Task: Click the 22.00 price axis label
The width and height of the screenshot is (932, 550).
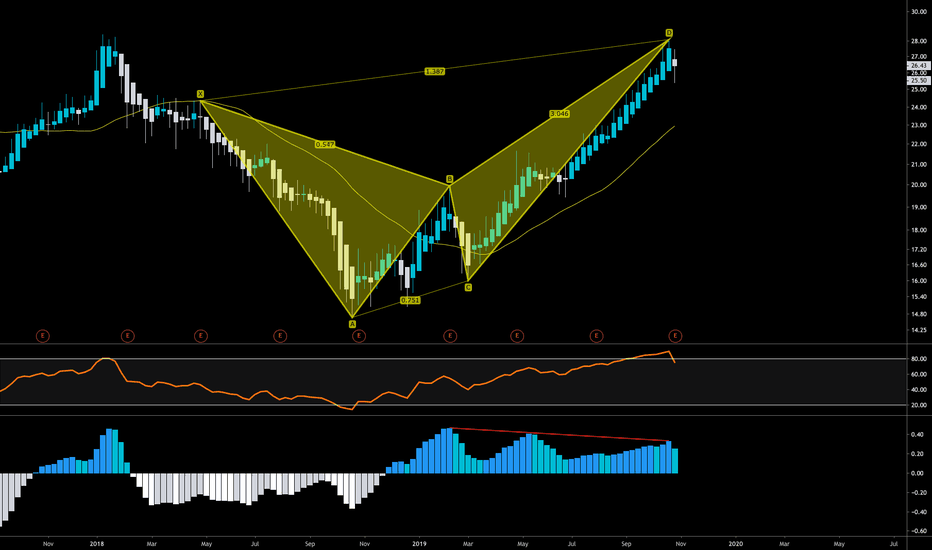Action: pos(919,144)
